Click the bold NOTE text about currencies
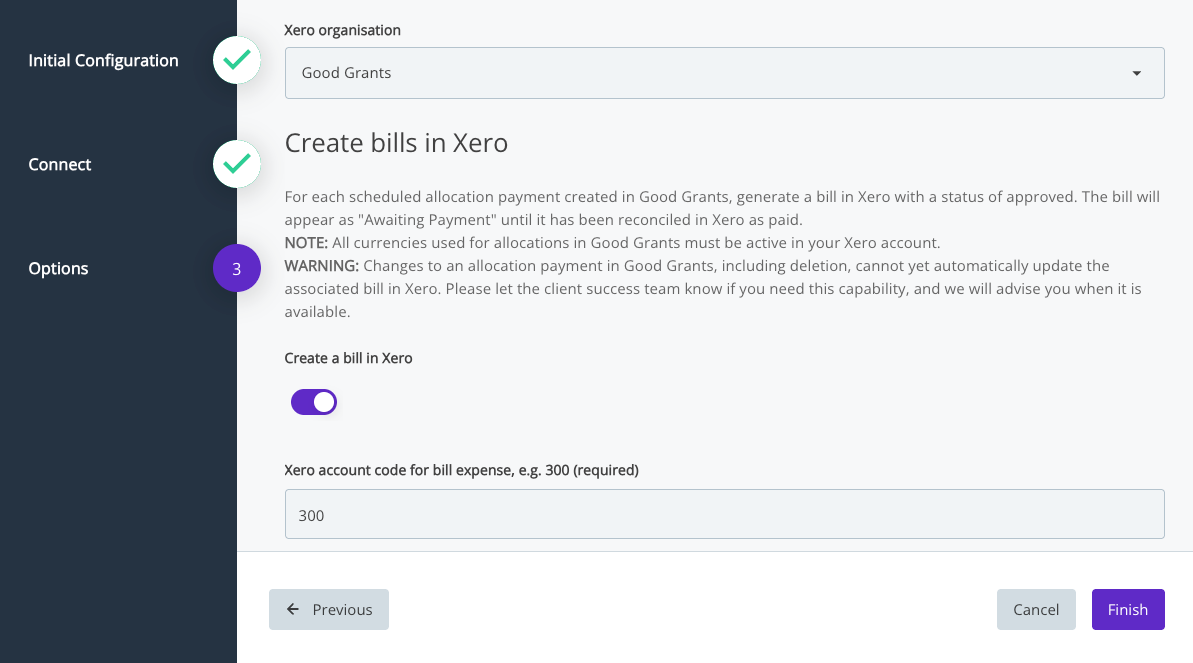Viewport: 1193px width, 663px height. click(307, 243)
